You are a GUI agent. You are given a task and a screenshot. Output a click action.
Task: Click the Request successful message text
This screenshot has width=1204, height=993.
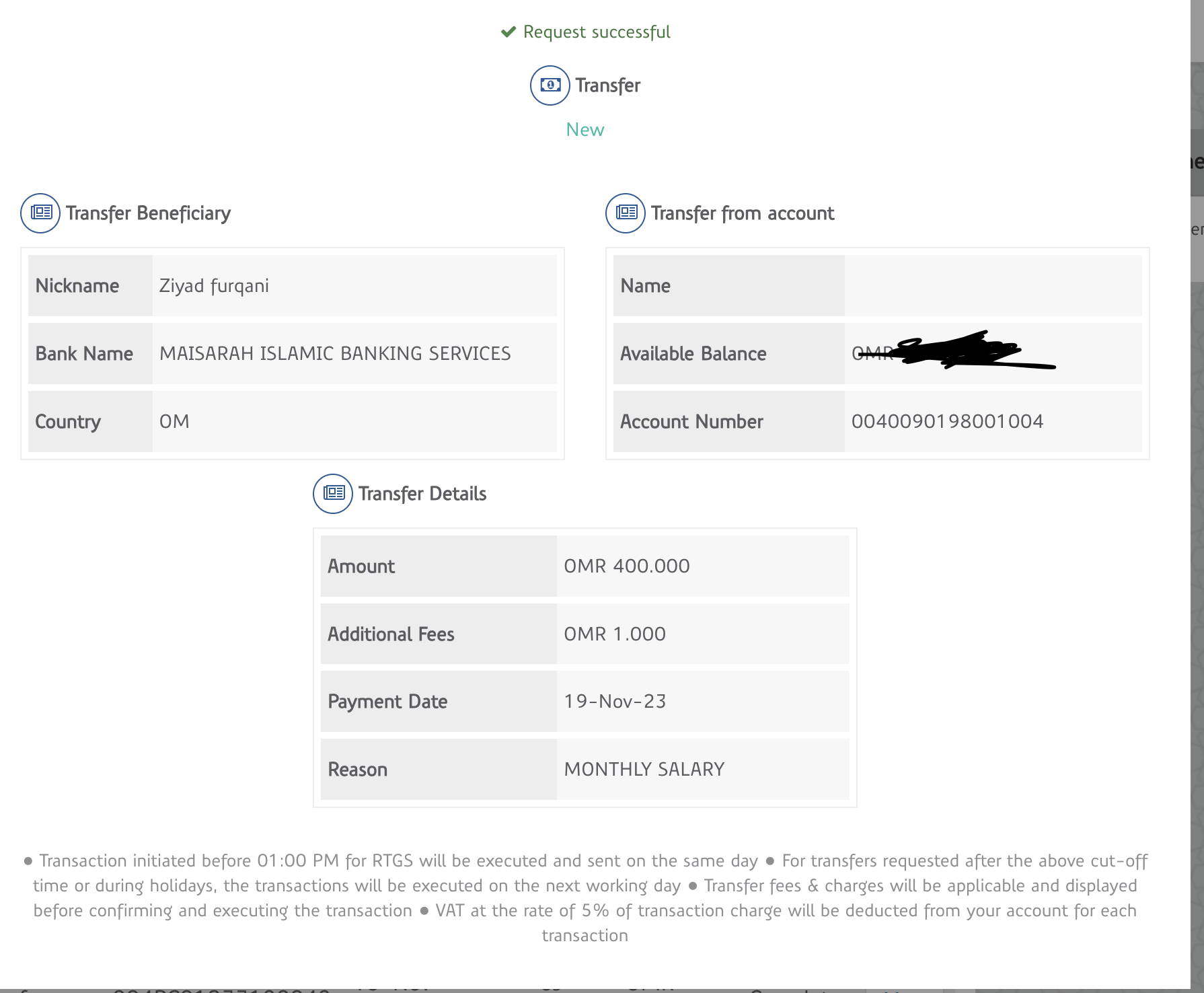tap(597, 32)
